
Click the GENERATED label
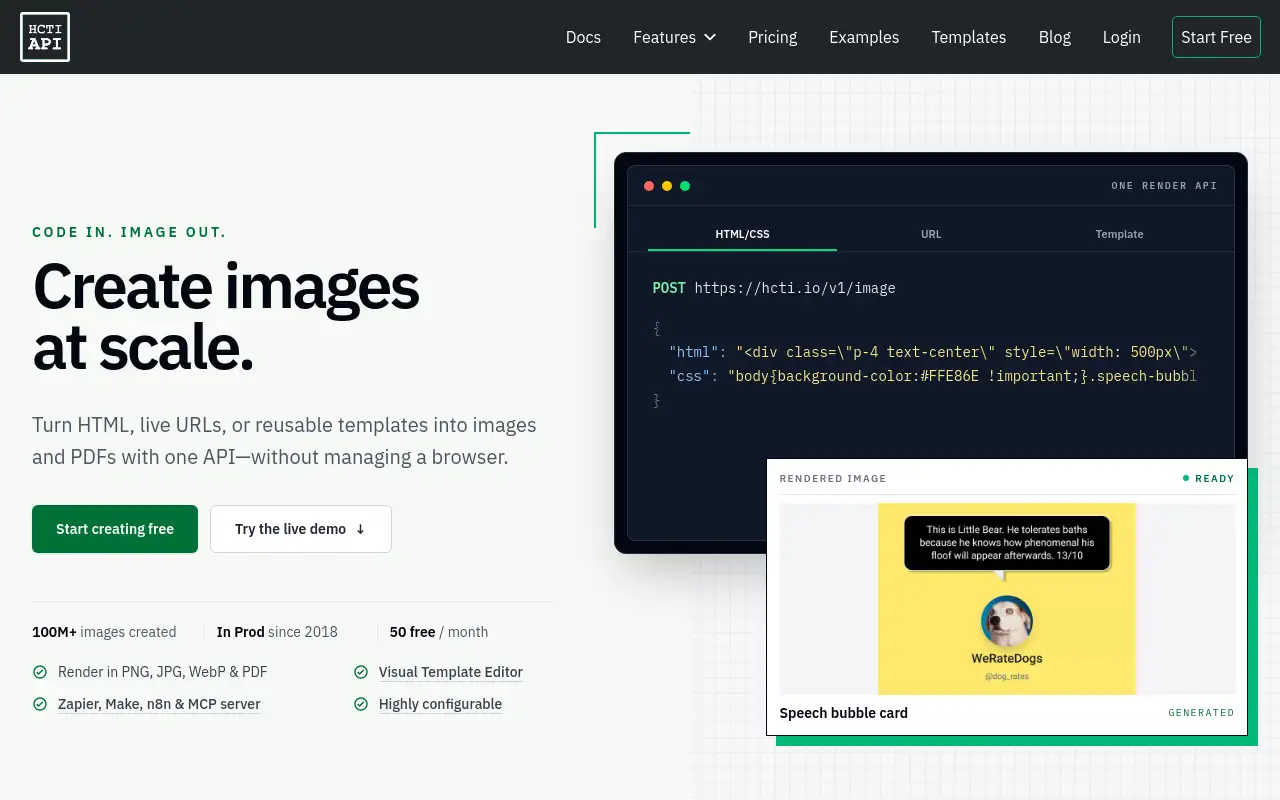[1201, 713]
